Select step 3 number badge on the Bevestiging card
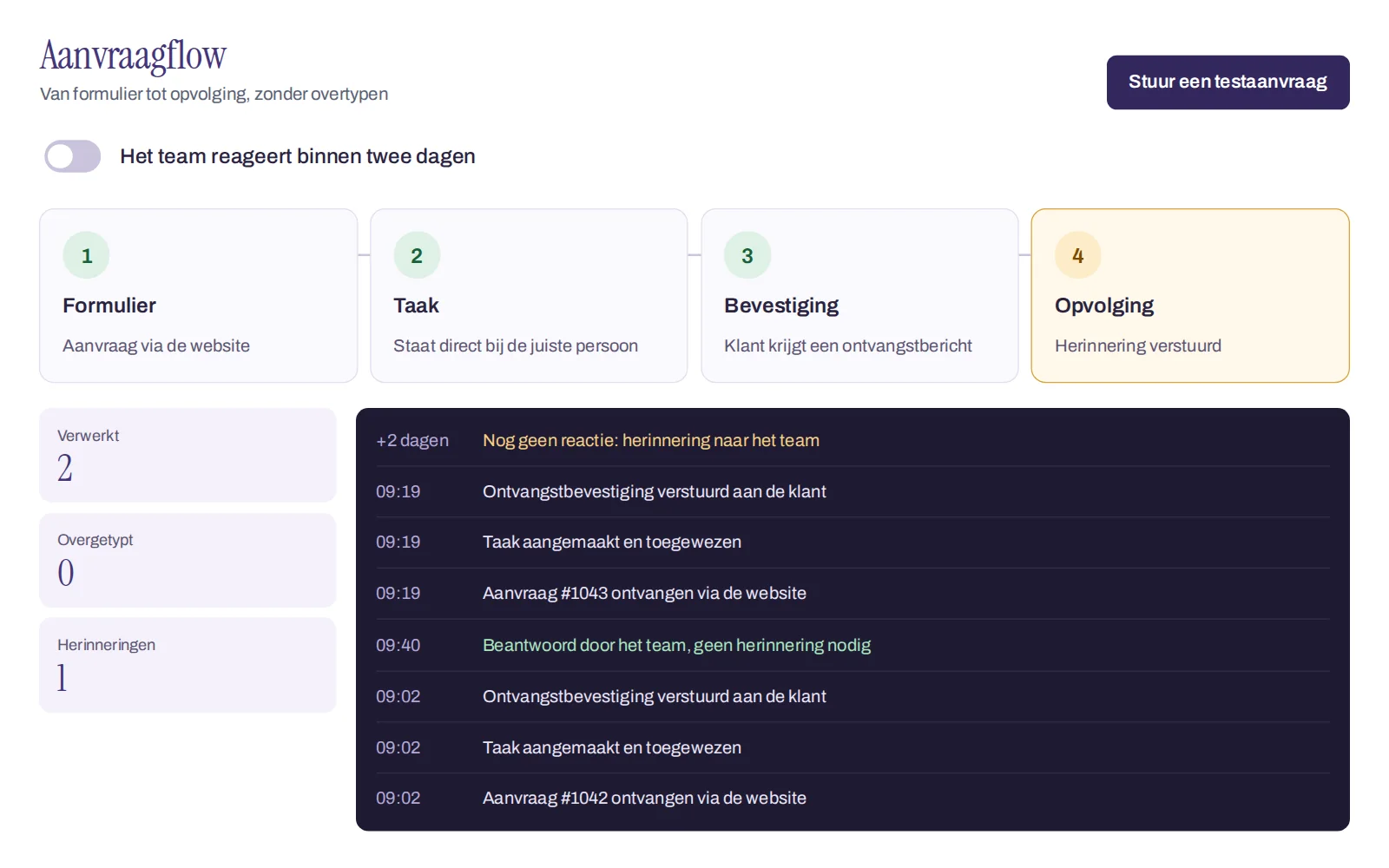Viewport: 1389px width, 868px height. point(747,255)
